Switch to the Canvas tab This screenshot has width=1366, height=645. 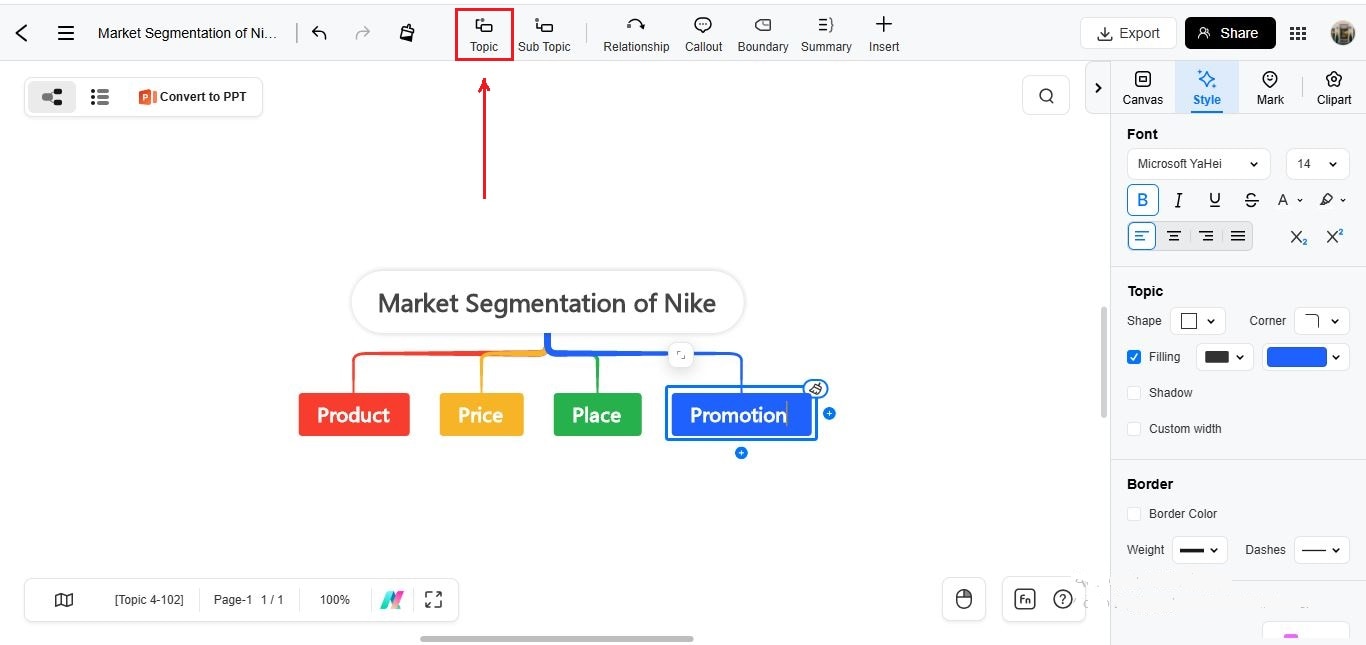pyautogui.click(x=1142, y=87)
